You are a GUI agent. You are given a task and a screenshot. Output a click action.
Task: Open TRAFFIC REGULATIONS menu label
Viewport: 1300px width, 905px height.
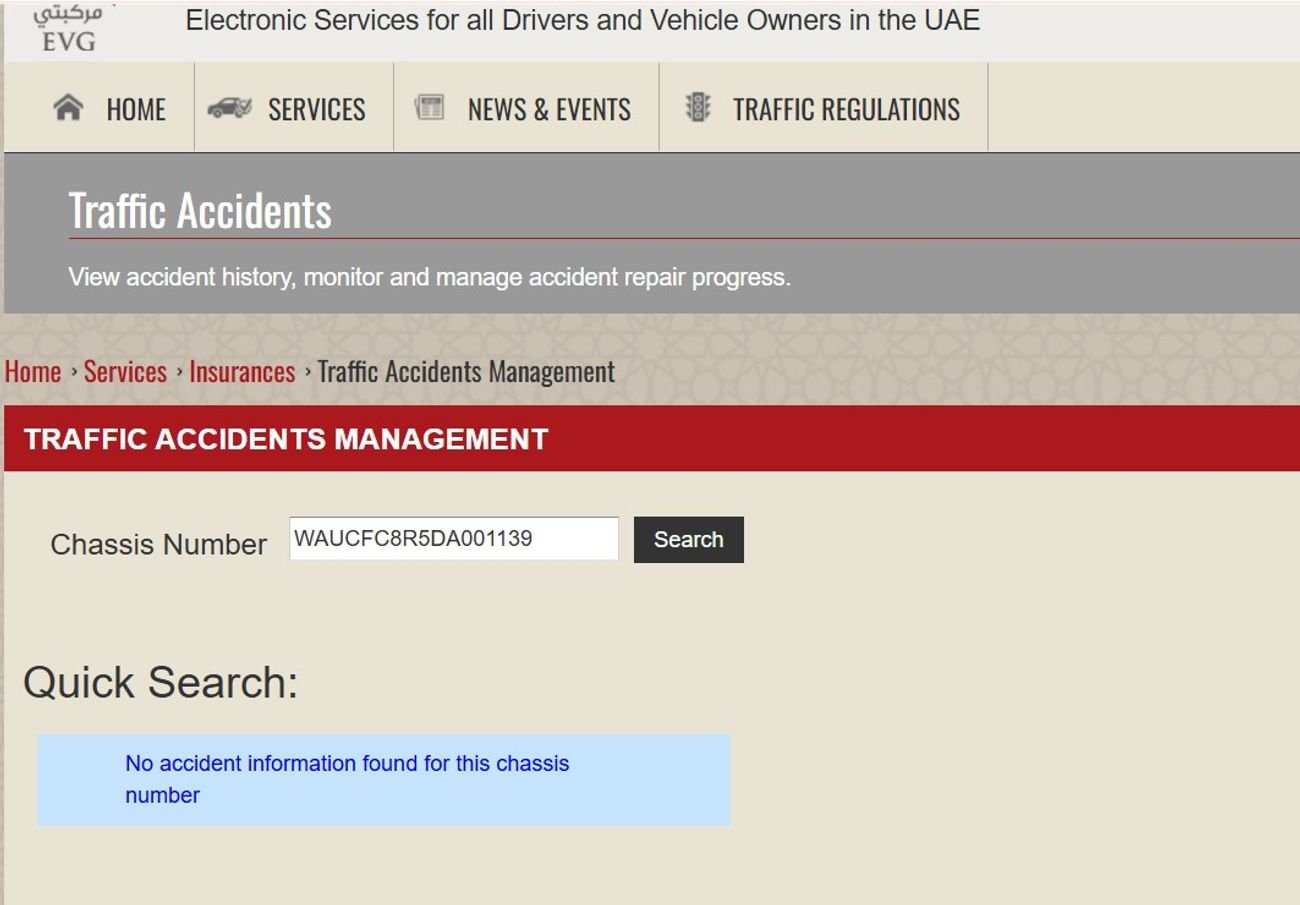coord(846,109)
